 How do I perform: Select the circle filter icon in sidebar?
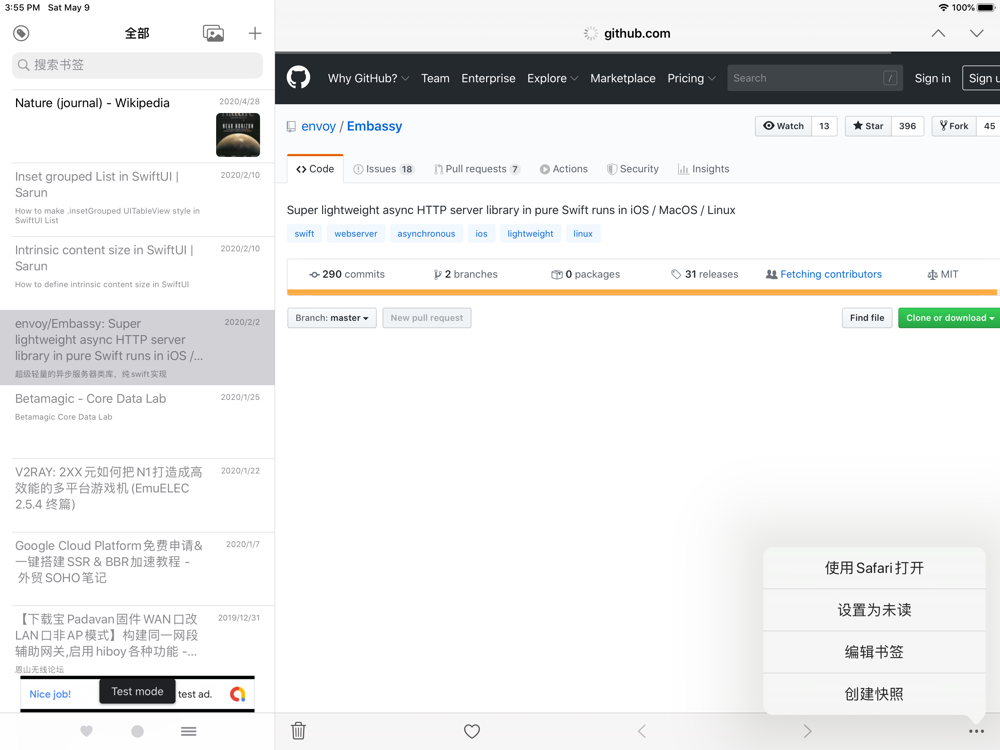coord(137,731)
